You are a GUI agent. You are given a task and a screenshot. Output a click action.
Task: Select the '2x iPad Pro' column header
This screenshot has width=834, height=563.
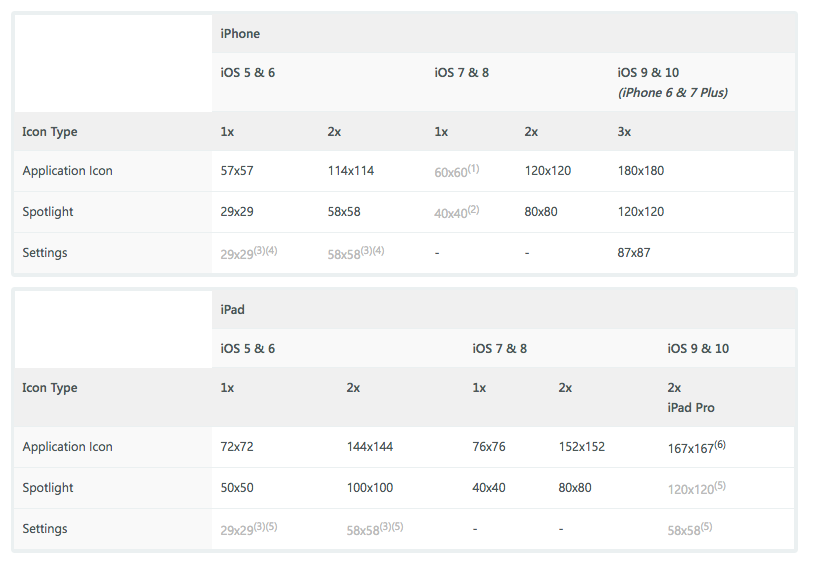pyautogui.click(x=691, y=398)
